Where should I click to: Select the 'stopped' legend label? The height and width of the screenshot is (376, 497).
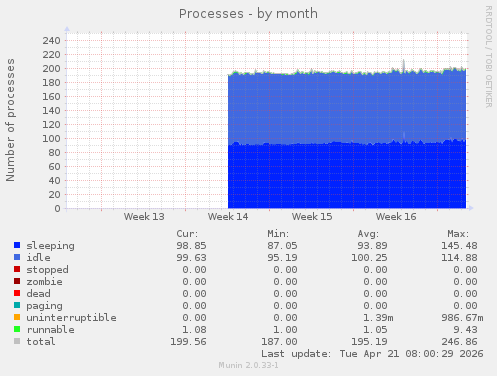coord(47,270)
